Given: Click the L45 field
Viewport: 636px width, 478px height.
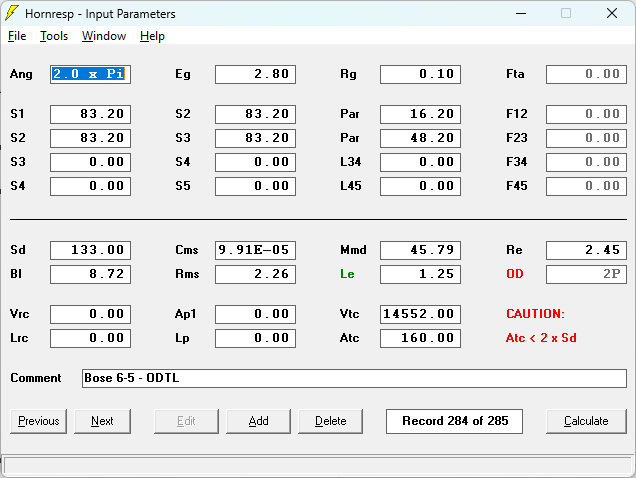Looking at the screenshot, I should (x=420, y=186).
